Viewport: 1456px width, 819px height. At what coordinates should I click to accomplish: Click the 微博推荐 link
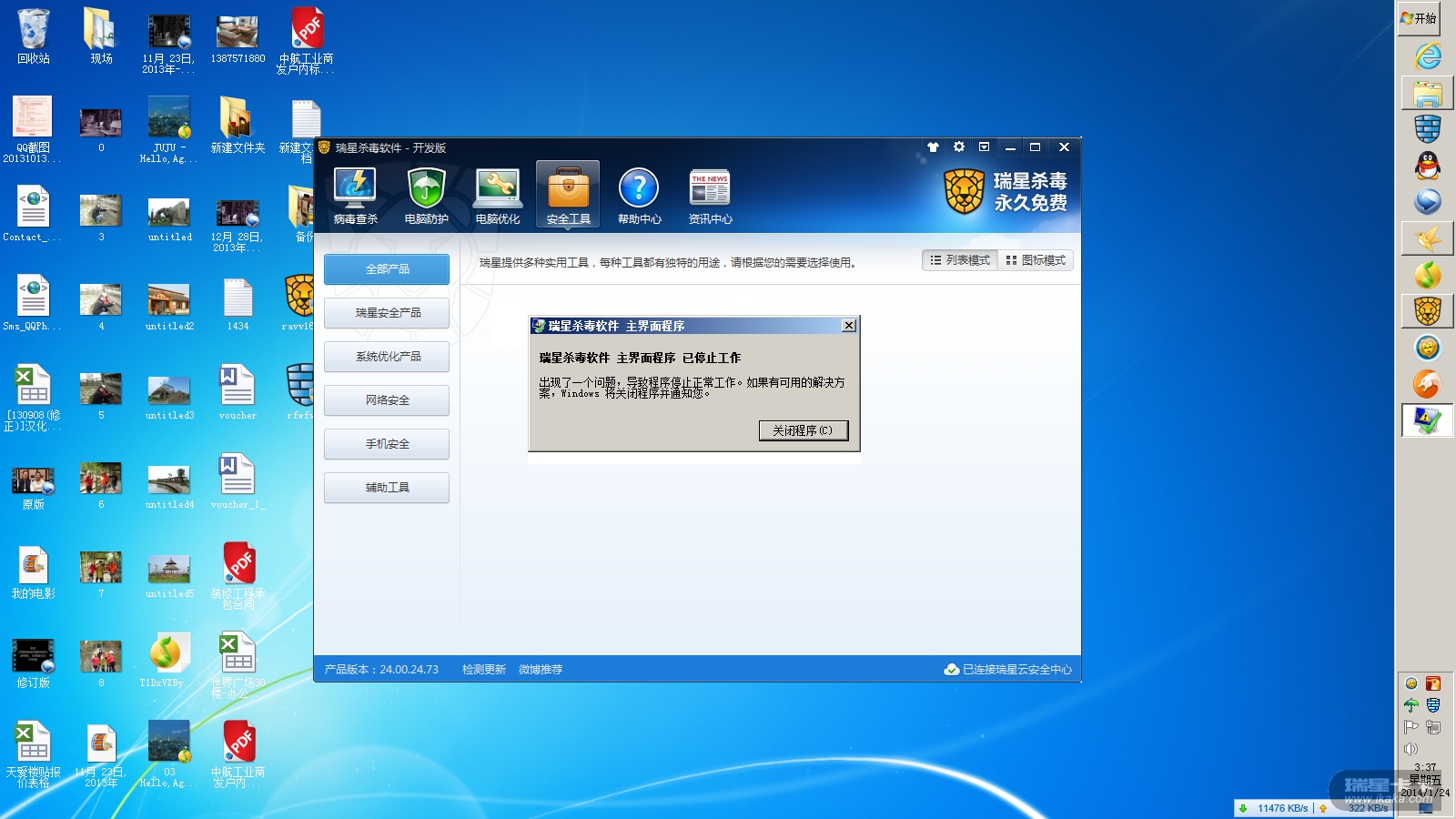coord(541,670)
